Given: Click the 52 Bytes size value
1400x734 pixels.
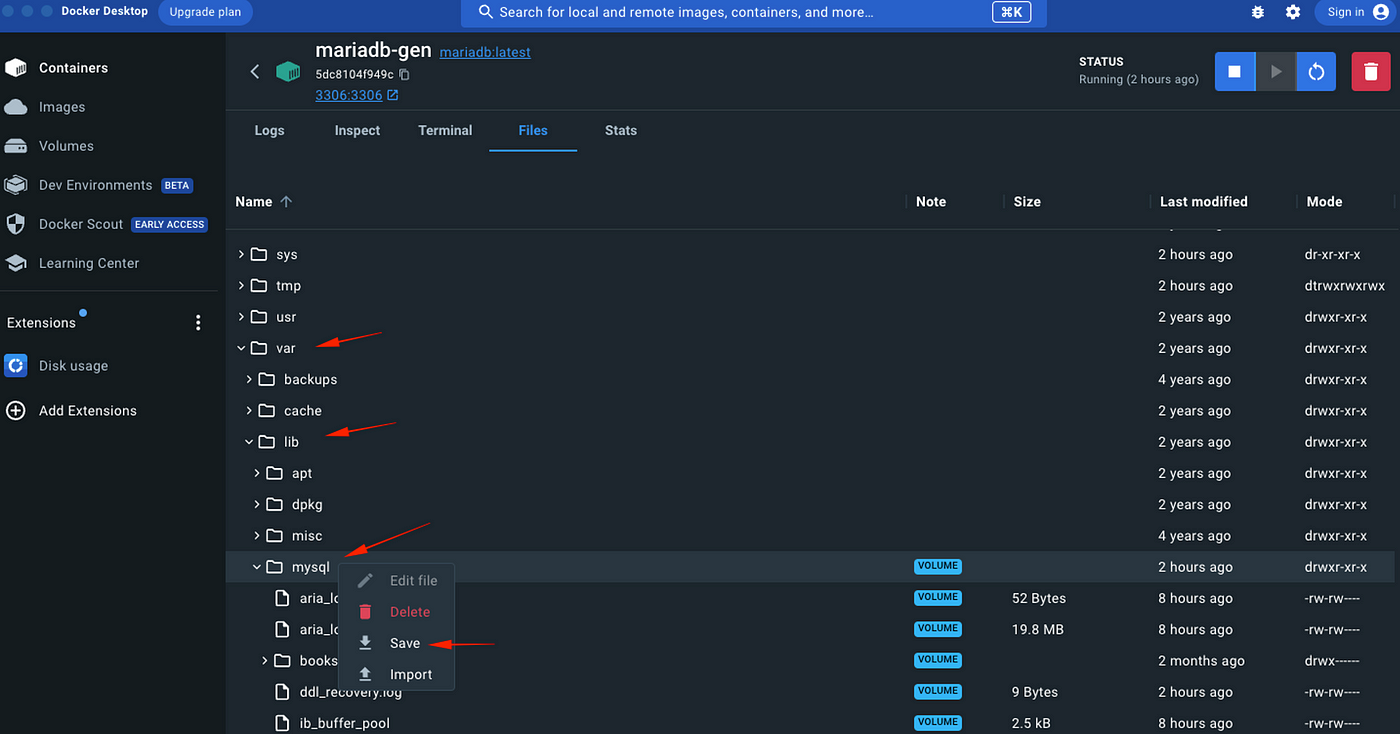Looking at the screenshot, I should [x=1039, y=598].
